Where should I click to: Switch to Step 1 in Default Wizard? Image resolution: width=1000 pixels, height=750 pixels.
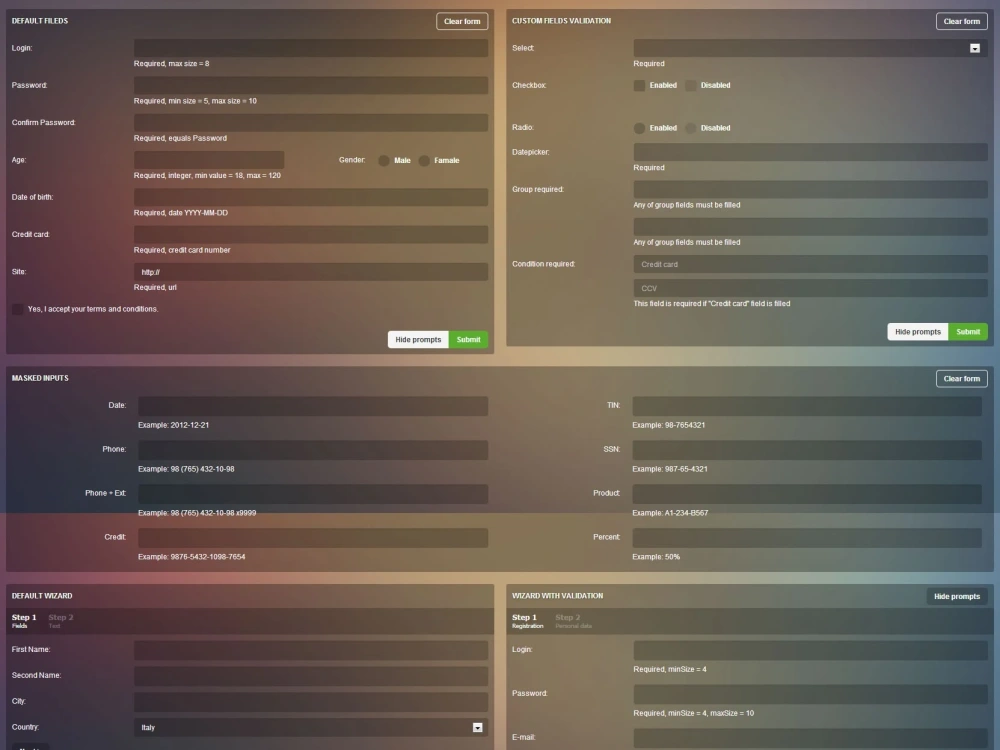24,621
